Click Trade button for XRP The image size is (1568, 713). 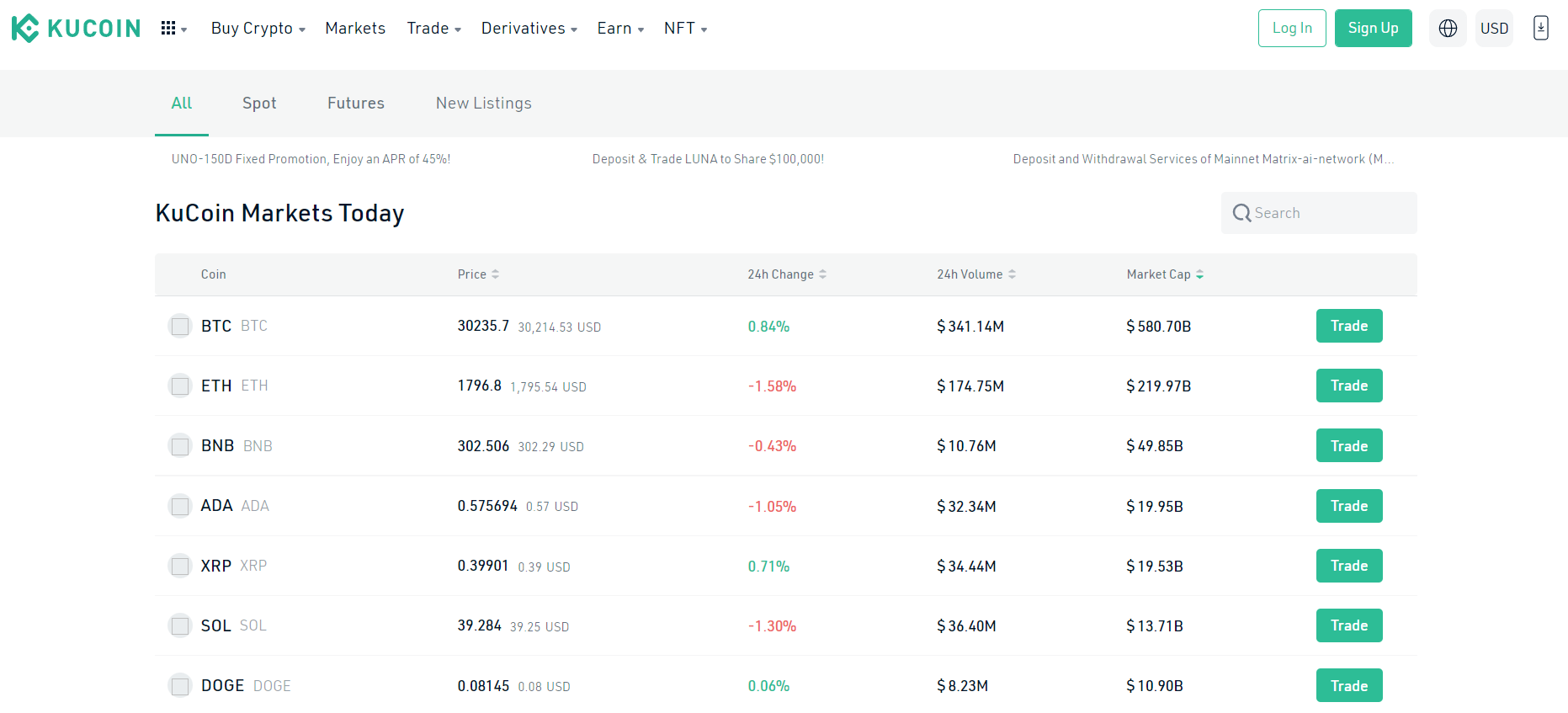1349,566
